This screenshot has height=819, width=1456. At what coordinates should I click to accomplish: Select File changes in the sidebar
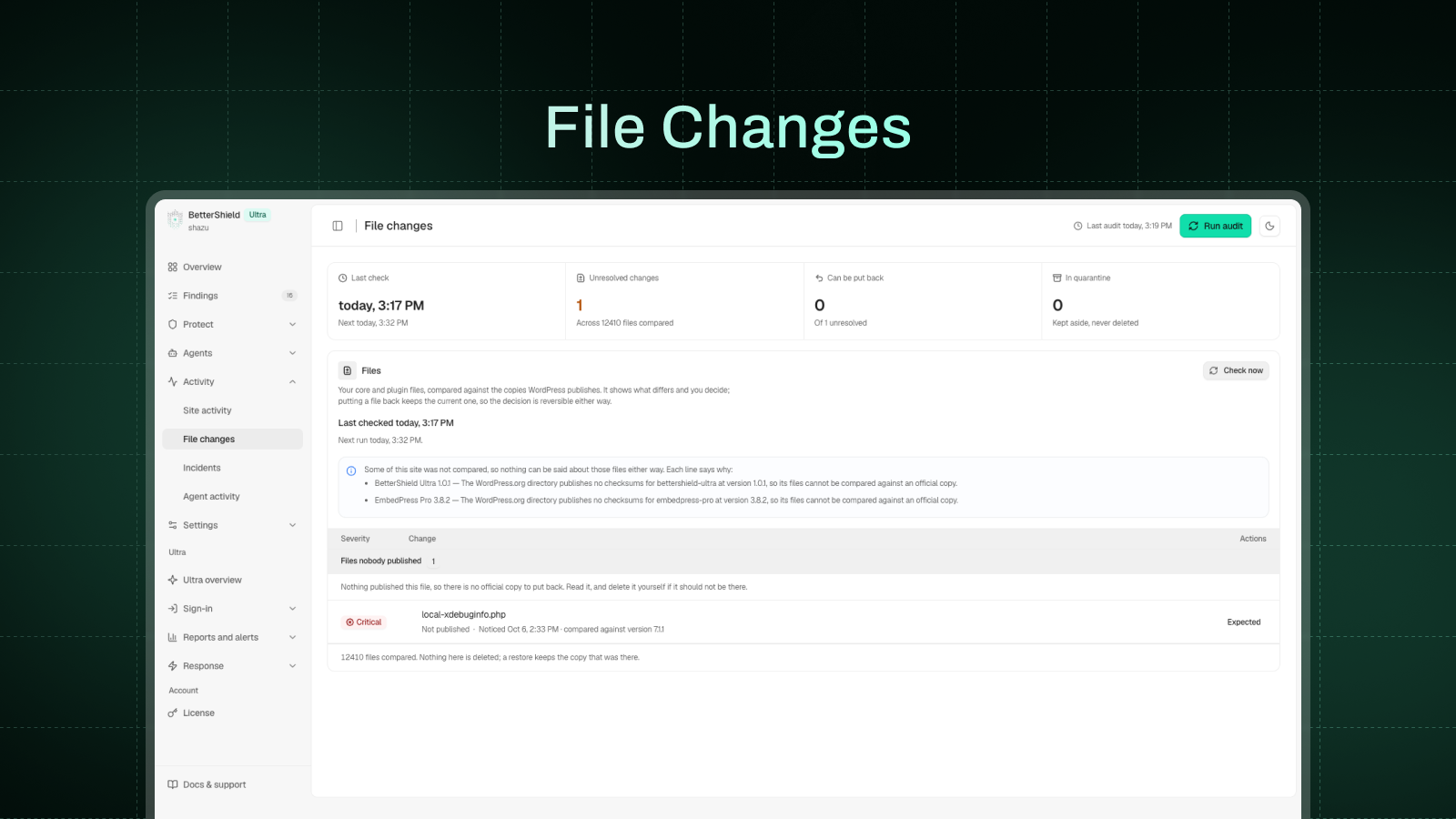[232, 440]
